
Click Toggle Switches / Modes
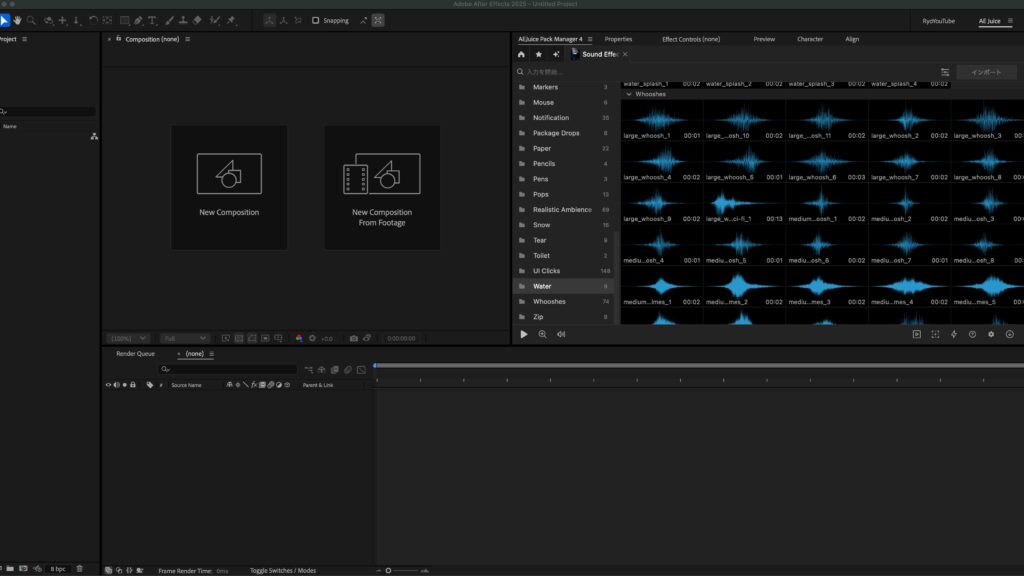point(282,570)
